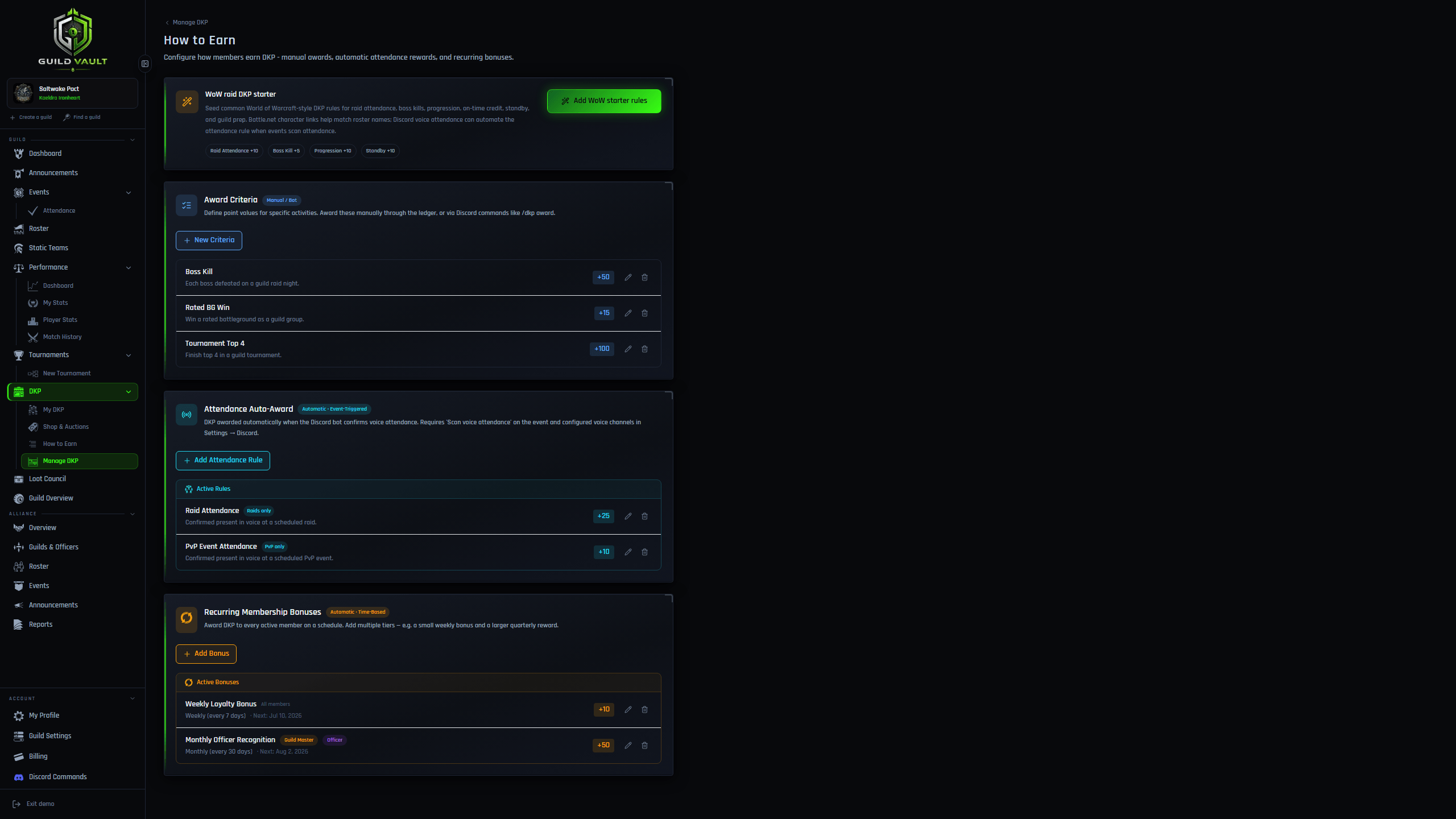
Task: Click the Attendance Auto-Award broadcast icon
Action: pyautogui.click(x=187, y=415)
